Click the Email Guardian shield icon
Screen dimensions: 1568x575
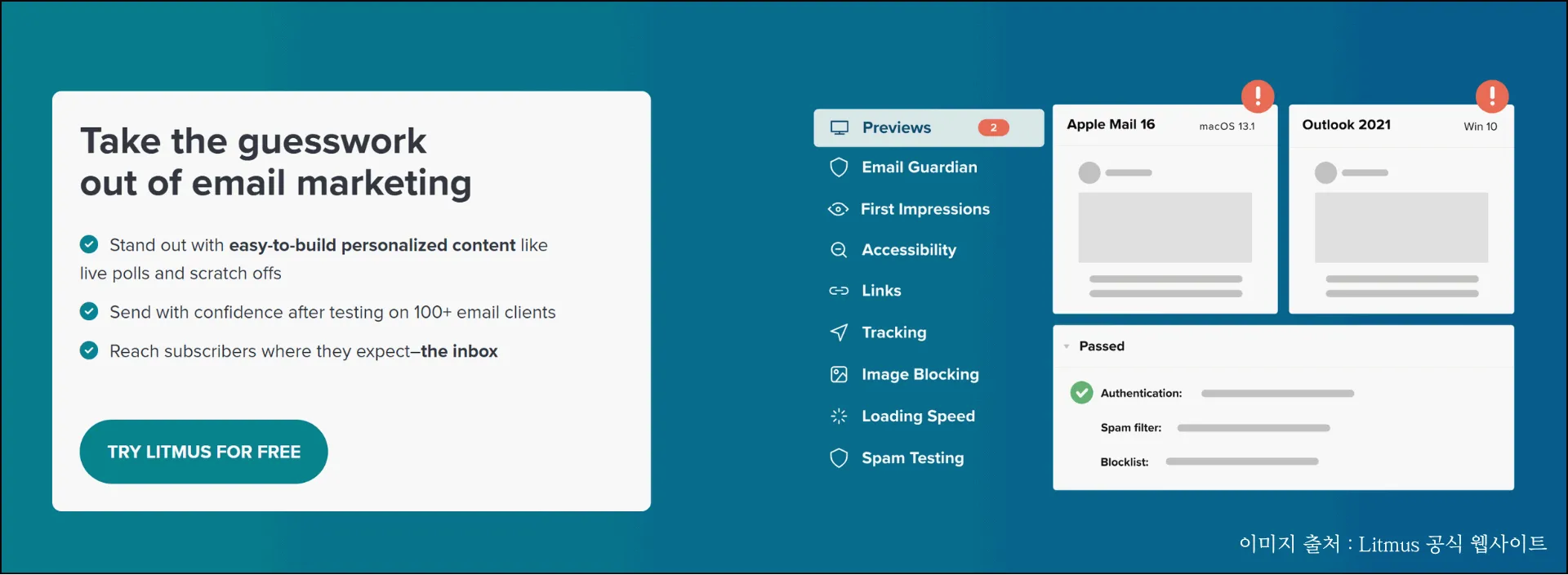(x=839, y=167)
